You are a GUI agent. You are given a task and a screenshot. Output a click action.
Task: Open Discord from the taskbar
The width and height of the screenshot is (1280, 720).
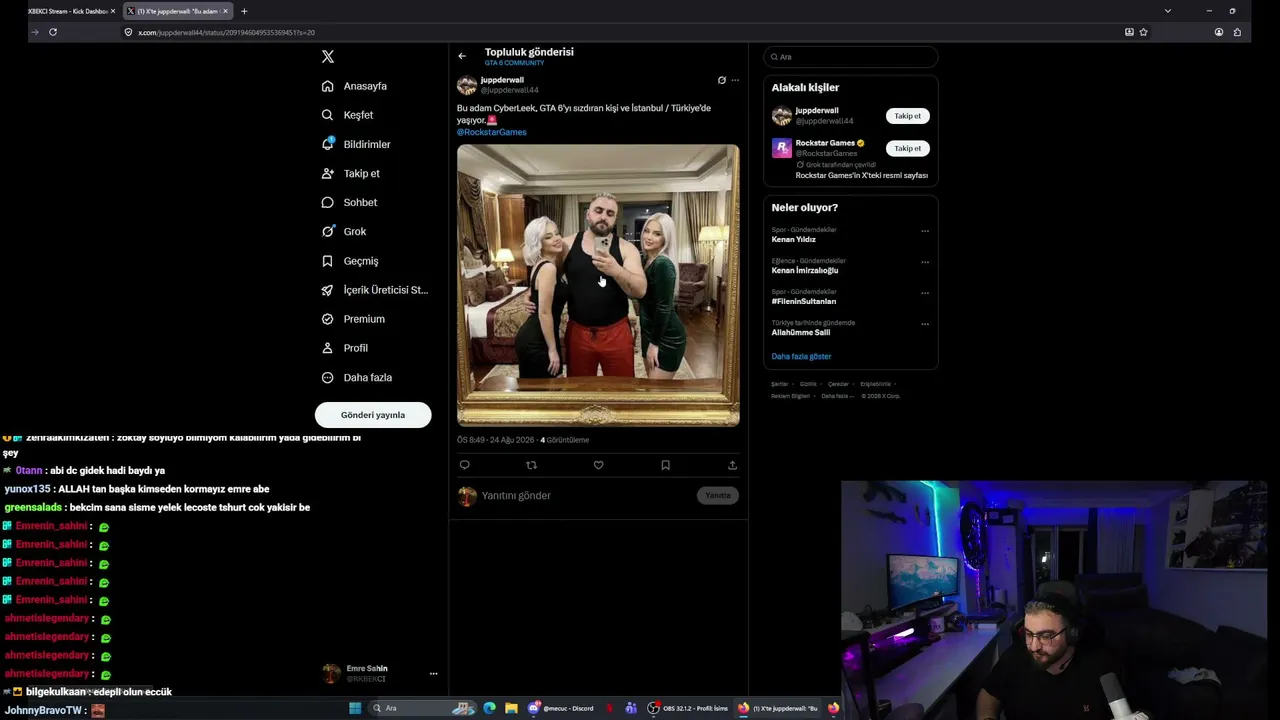(563, 708)
